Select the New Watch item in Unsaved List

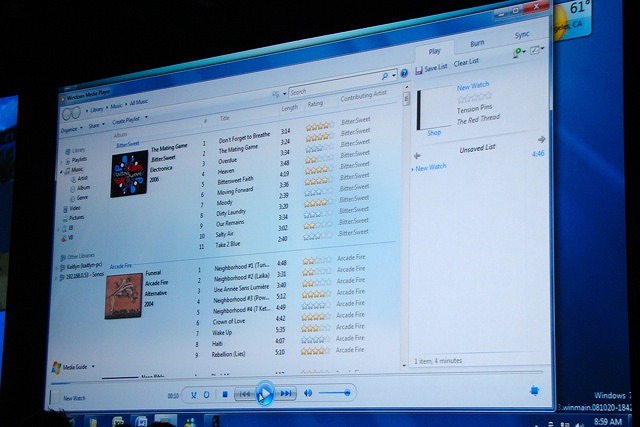tap(431, 167)
